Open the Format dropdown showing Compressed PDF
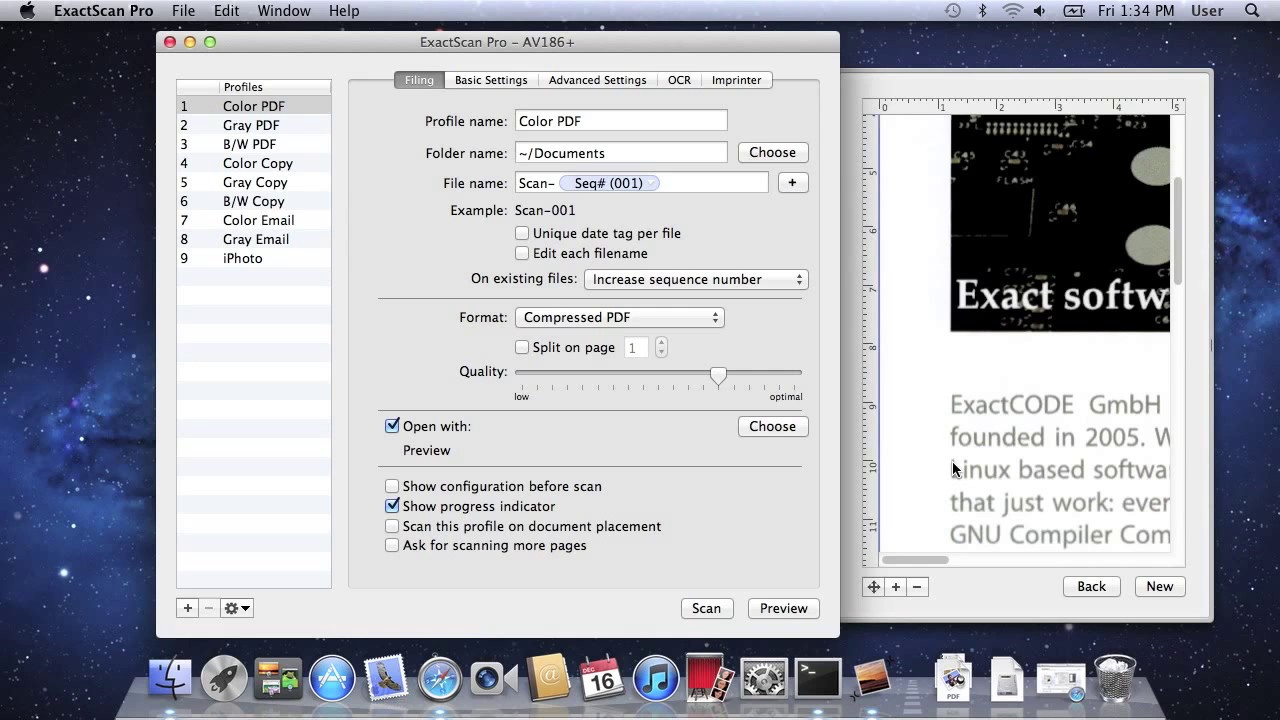This screenshot has width=1280, height=720. [x=619, y=317]
